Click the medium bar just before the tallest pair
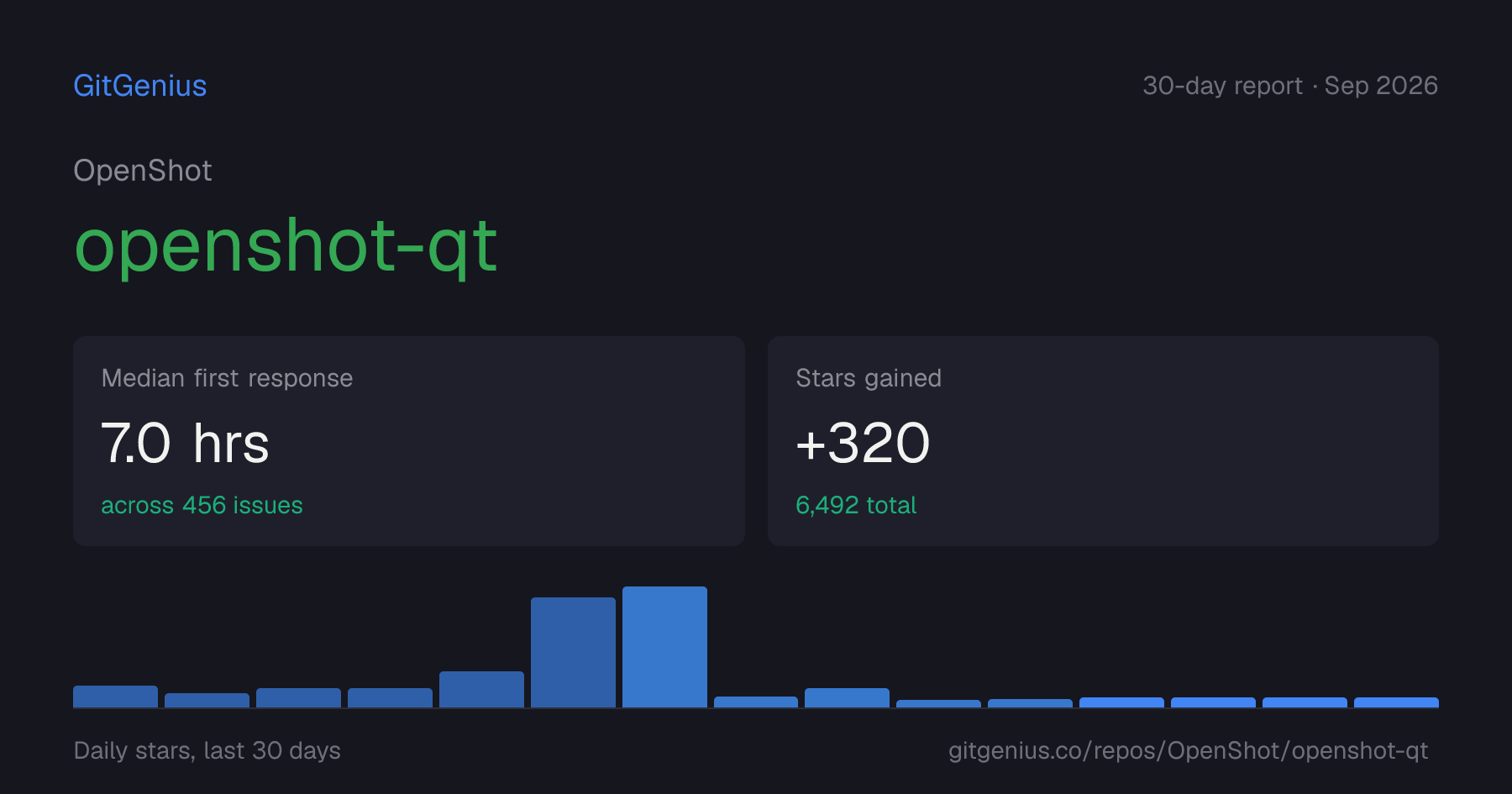This screenshot has width=1512, height=794. [481, 689]
